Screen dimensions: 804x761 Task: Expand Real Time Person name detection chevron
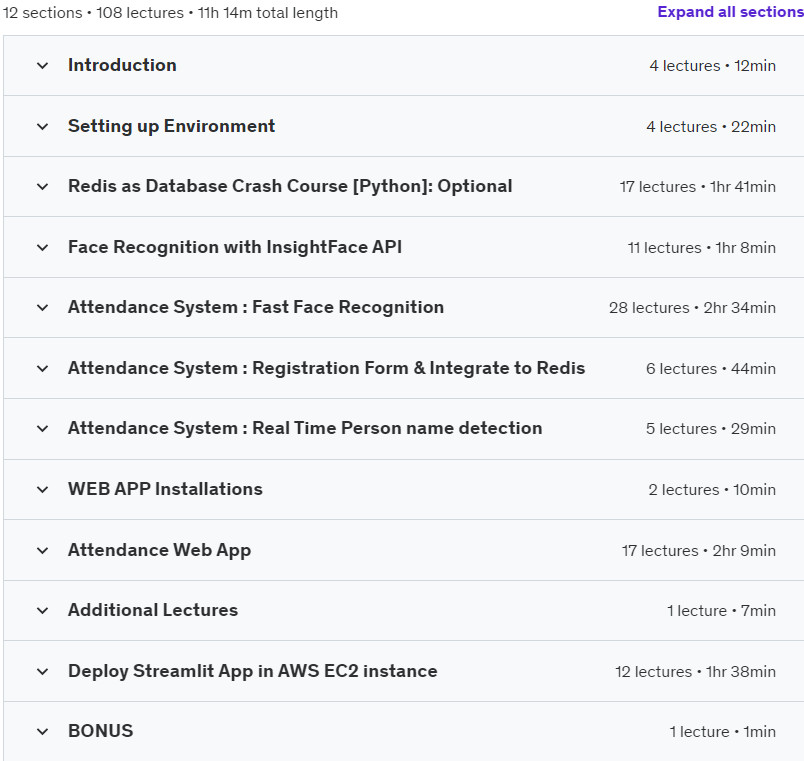click(43, 429)
